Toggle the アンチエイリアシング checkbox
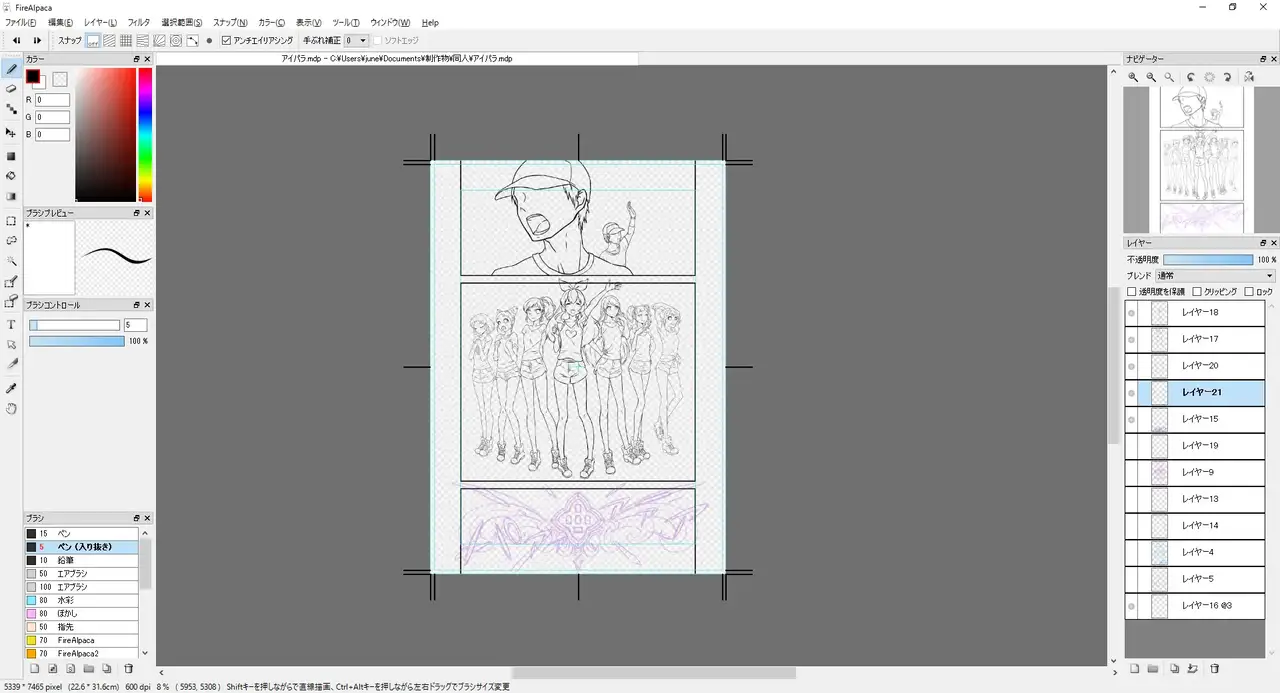This screenshot has width=1280, height=693. [x=226, y=41]
